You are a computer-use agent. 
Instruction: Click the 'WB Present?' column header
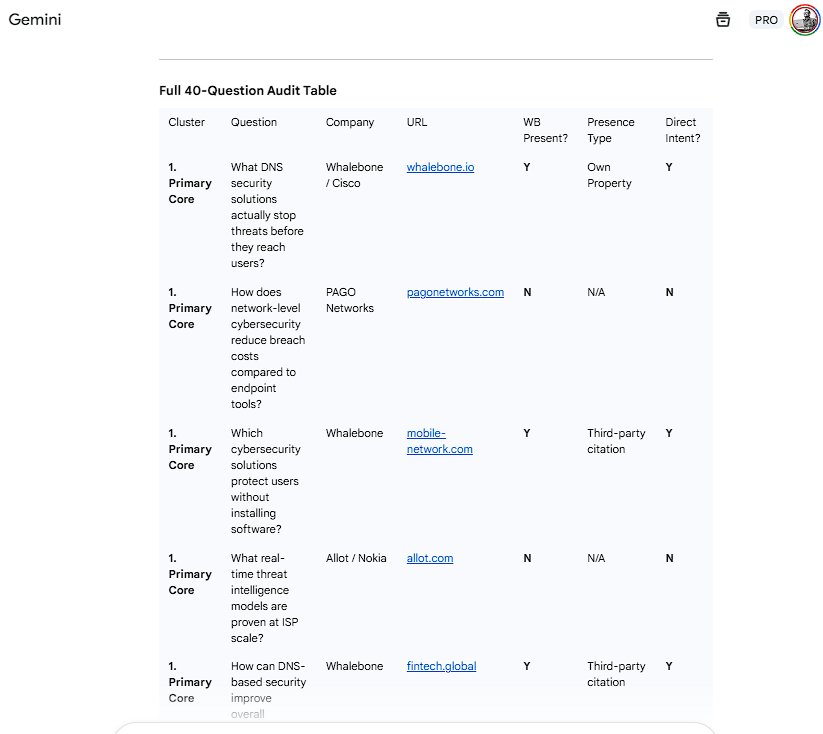pos(545,130)
